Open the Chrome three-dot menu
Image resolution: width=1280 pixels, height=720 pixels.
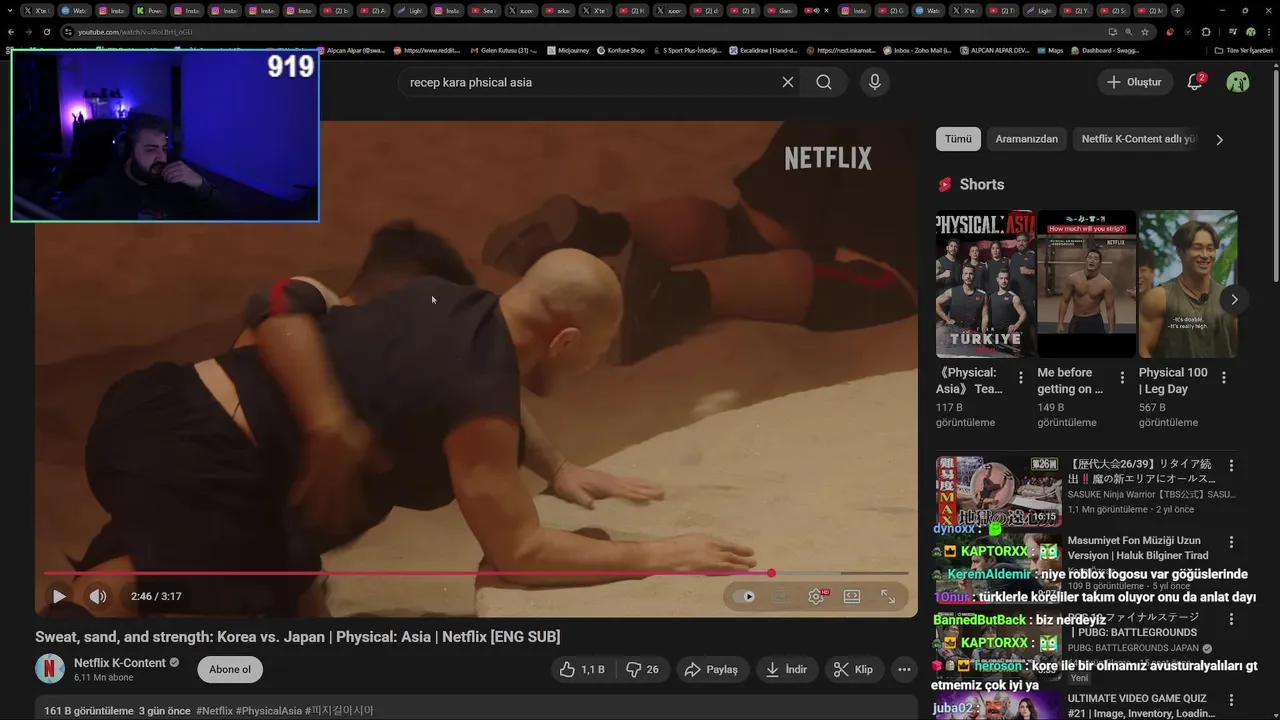tap(1269, 32)
